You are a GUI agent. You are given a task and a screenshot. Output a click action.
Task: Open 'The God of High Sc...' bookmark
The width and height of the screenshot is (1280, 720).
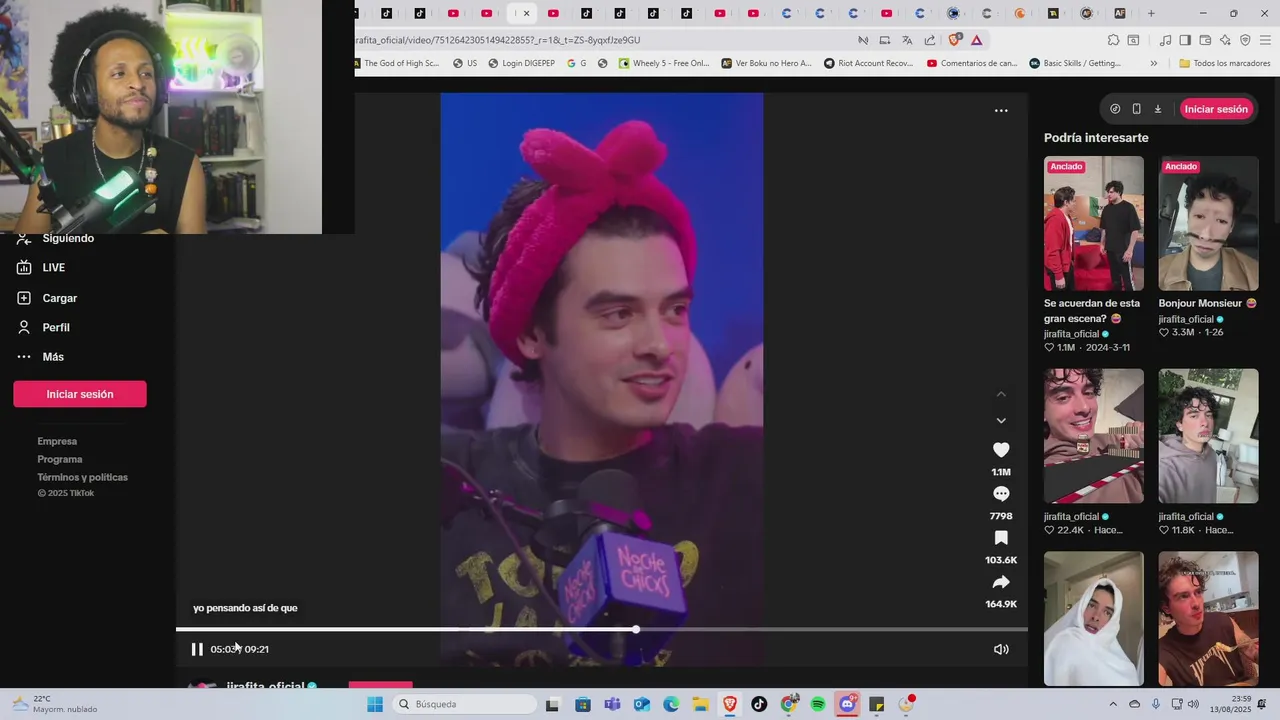(398, 63)
